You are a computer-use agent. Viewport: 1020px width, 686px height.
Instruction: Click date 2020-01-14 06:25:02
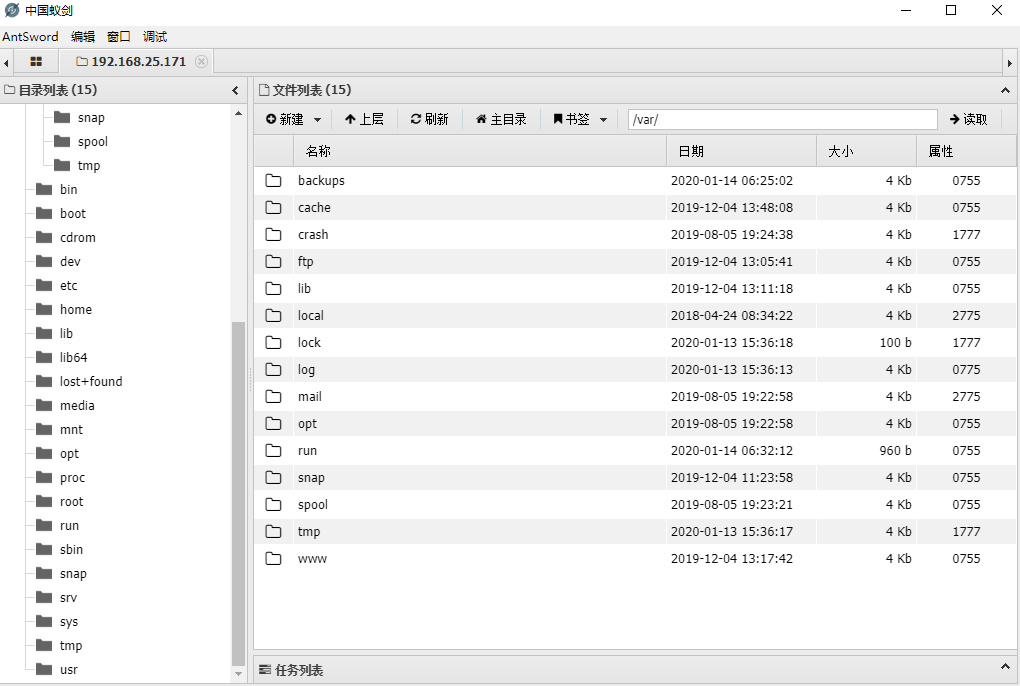(x=732, y=181)
